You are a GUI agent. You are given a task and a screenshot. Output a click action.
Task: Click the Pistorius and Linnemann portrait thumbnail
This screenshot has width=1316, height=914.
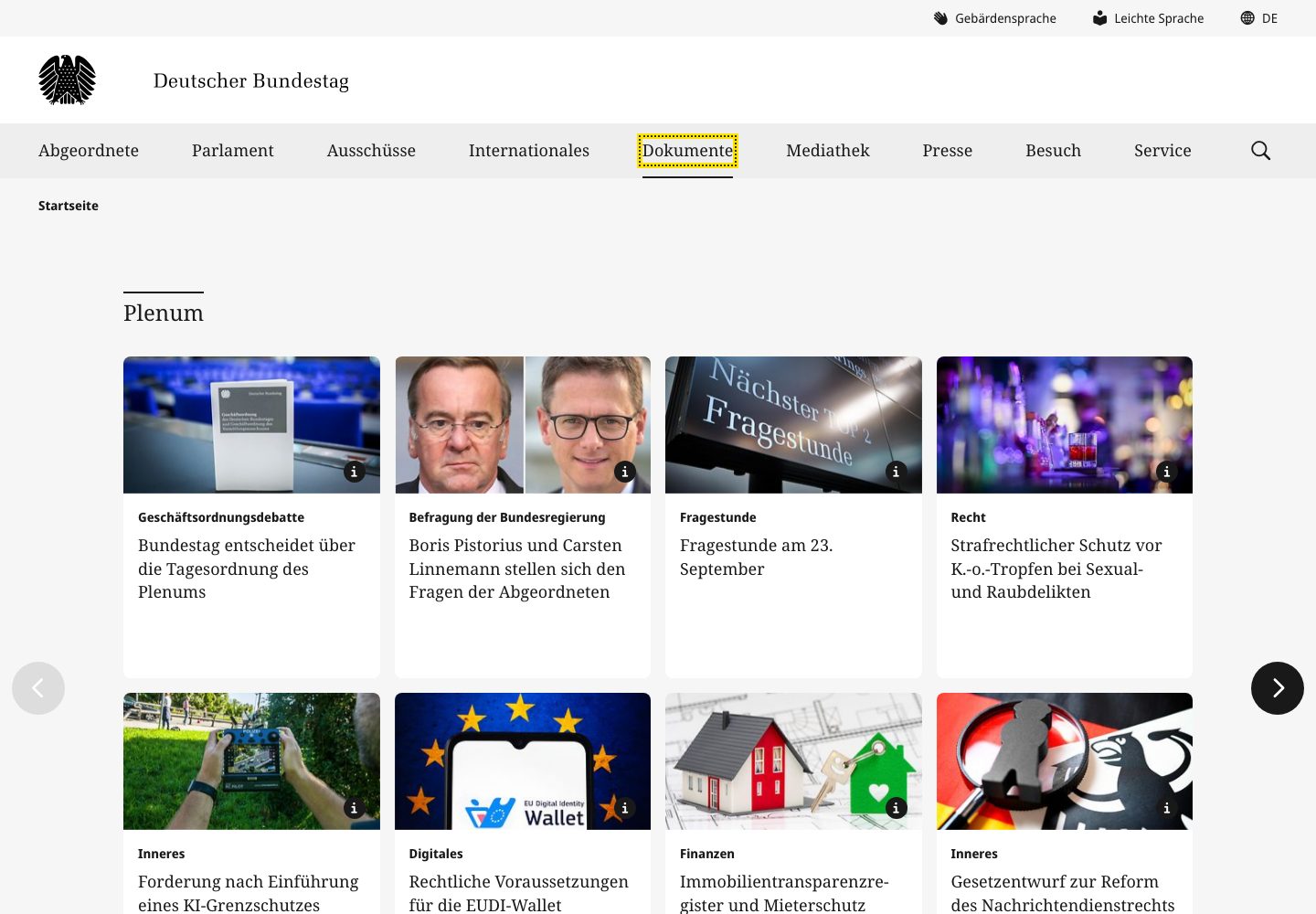pyautogui.click(x=523, y=425)
